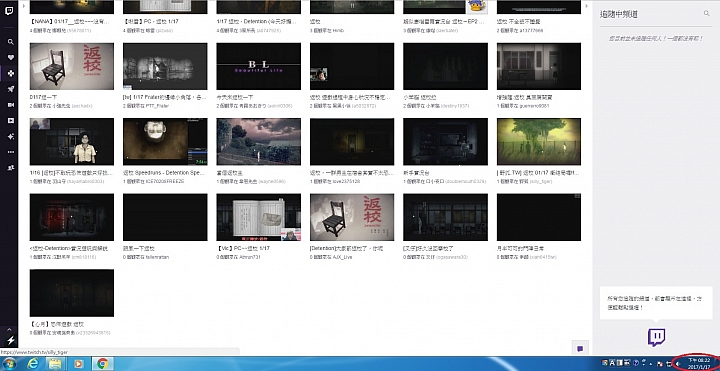The image size is (720, 371).
Task: Open the schoolgirl character stream thumbnail
Action: pyautogui.click(x=72, y=142)
